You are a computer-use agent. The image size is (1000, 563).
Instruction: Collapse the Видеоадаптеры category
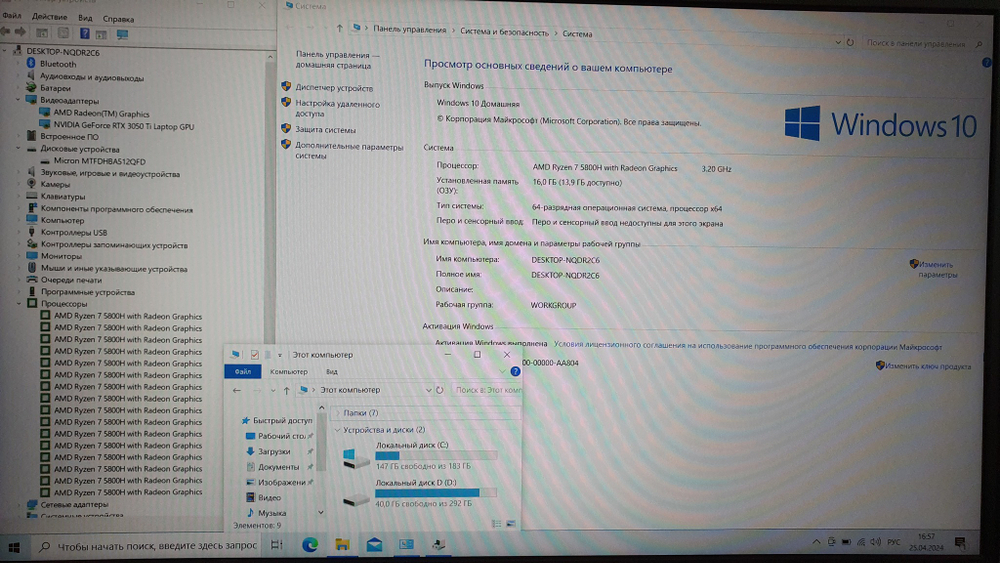pyautogui.click(x=18, y=100)
